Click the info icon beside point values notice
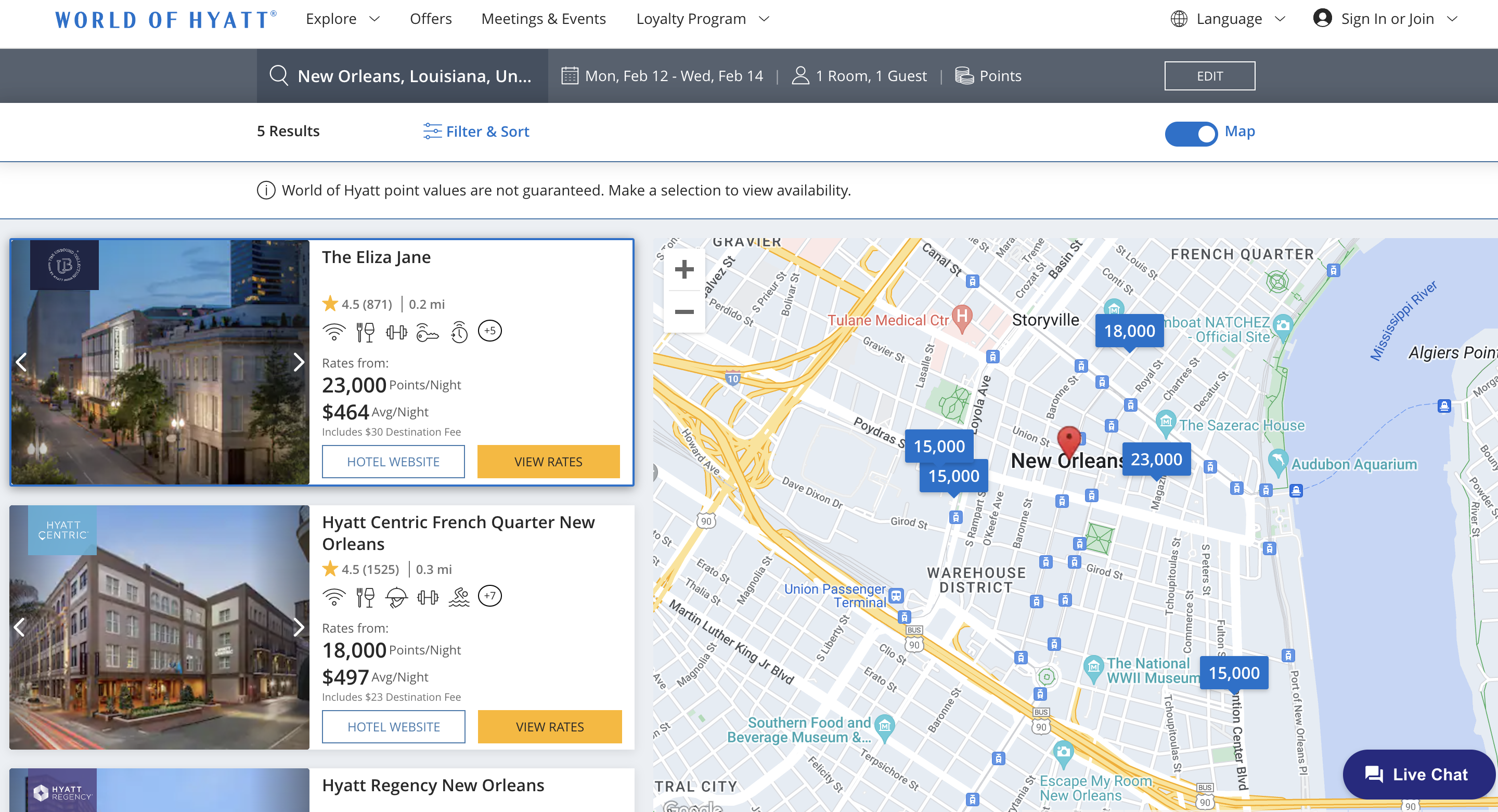The height and width of the screenshot is (812, 1498). click(266, 190)
